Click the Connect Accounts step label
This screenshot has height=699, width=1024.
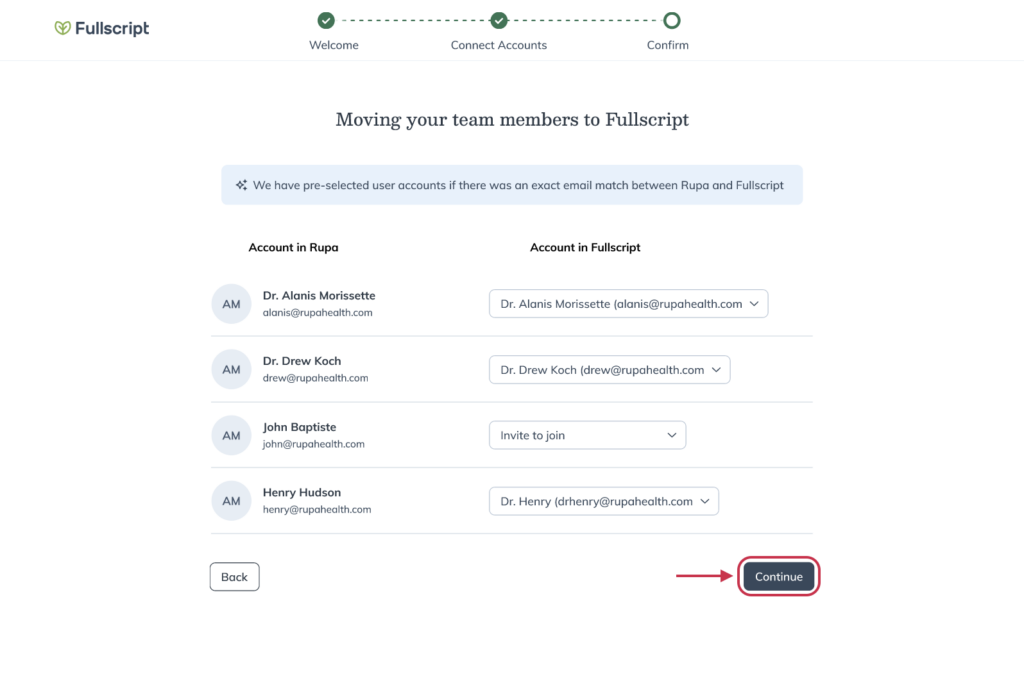point(499,45)
